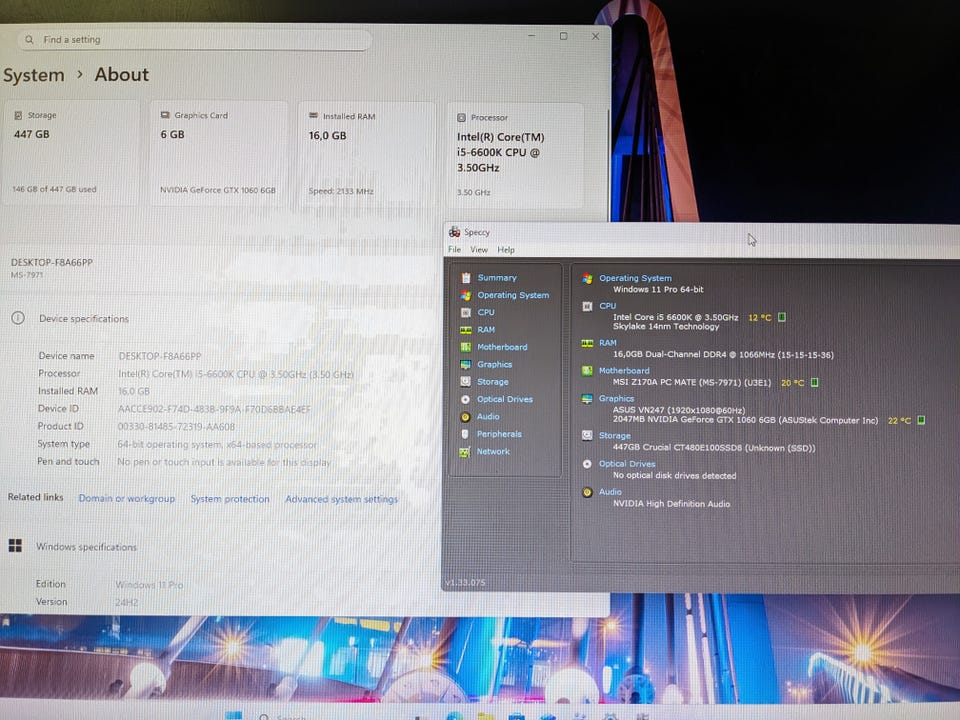This screenshot has width=960, height=720.
Task: Click CPU icon beside the summary CPU heading
Action: [587, 306]
